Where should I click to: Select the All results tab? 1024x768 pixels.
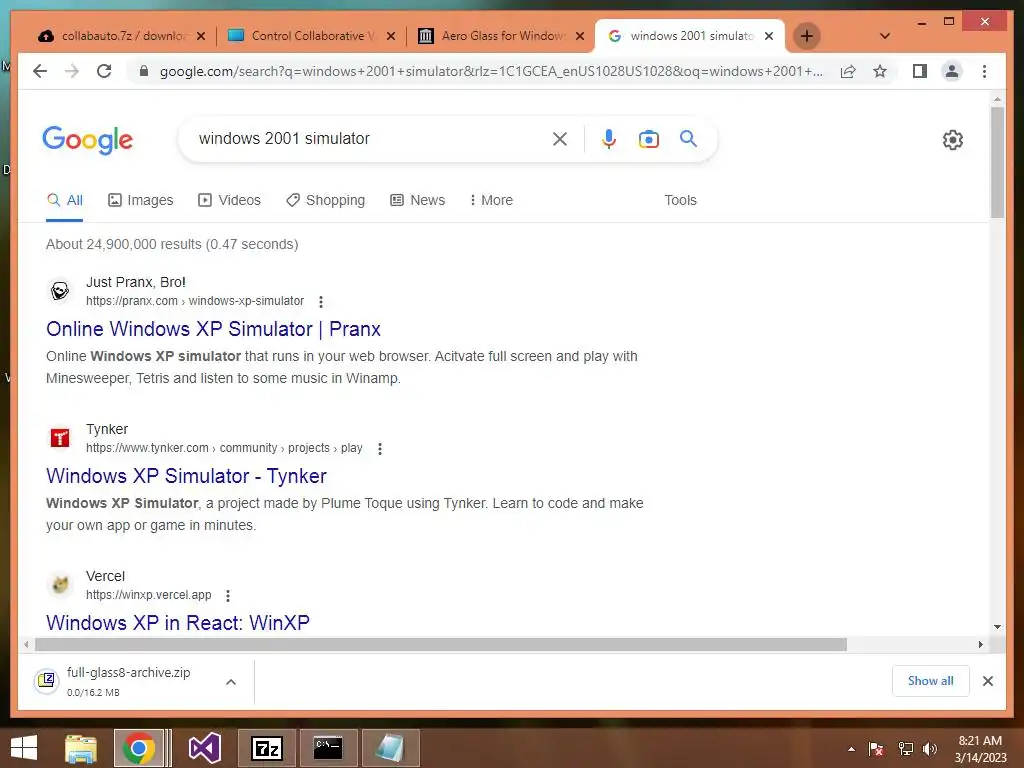tap(65, 200)
